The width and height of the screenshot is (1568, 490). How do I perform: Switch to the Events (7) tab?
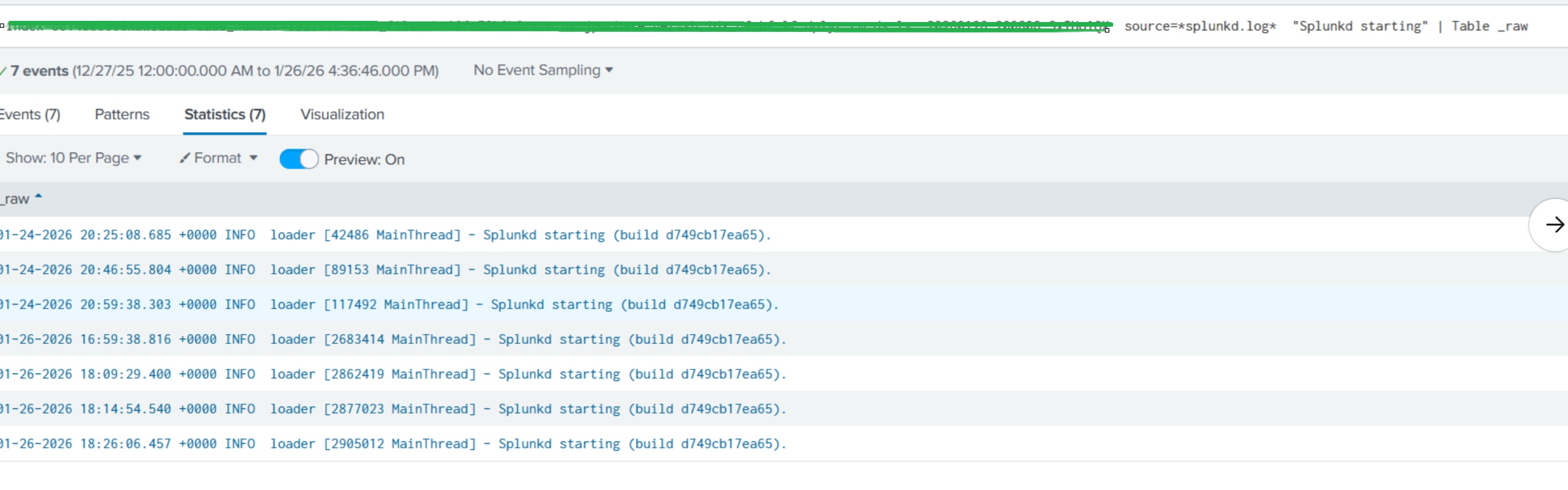coord(29,115)
